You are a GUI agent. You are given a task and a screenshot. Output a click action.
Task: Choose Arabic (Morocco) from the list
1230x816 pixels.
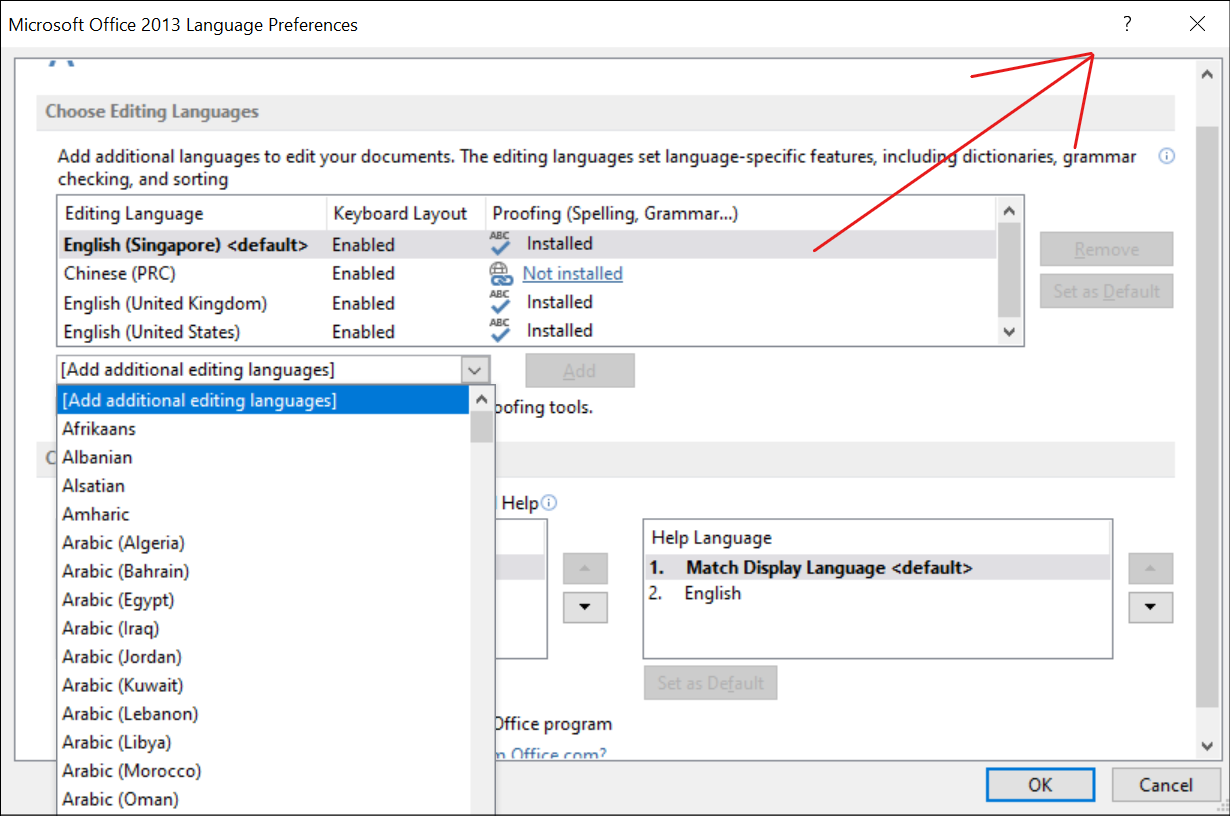point(263,771)
